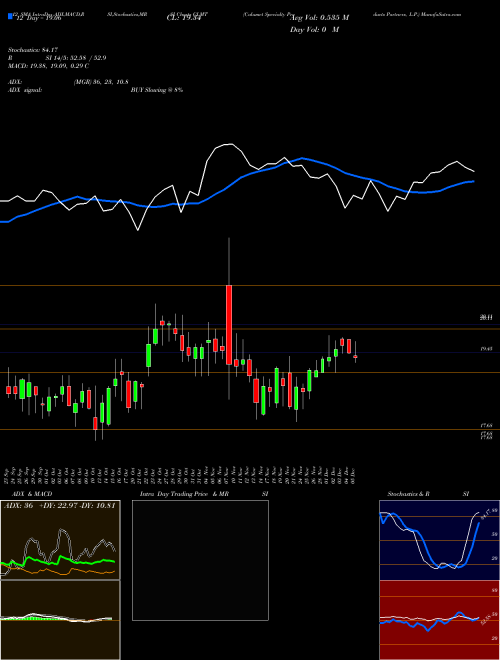Click the 'CL: 19.34' closing price text
This screenshot has height=660, width=500.
[x=185, y=18]
